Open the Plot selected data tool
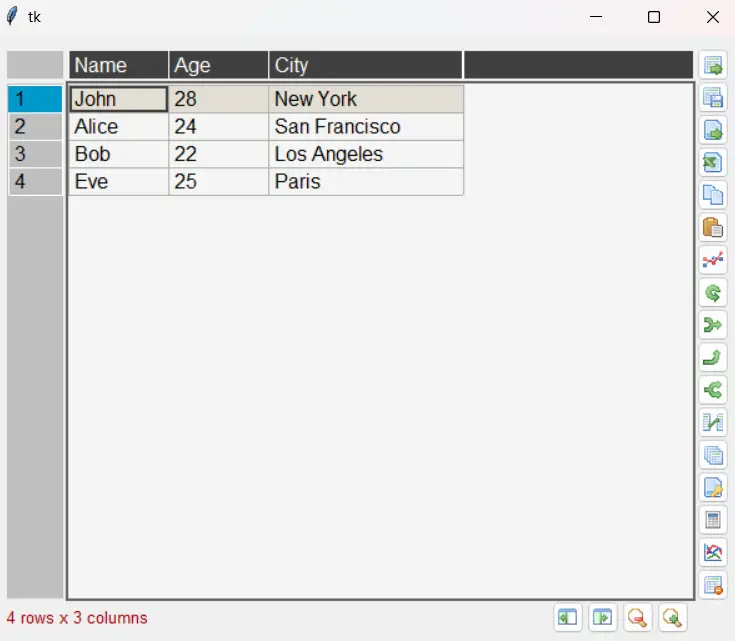Image resolution: width=735 pixels, height=641 pixels. [x=712, y=259]
